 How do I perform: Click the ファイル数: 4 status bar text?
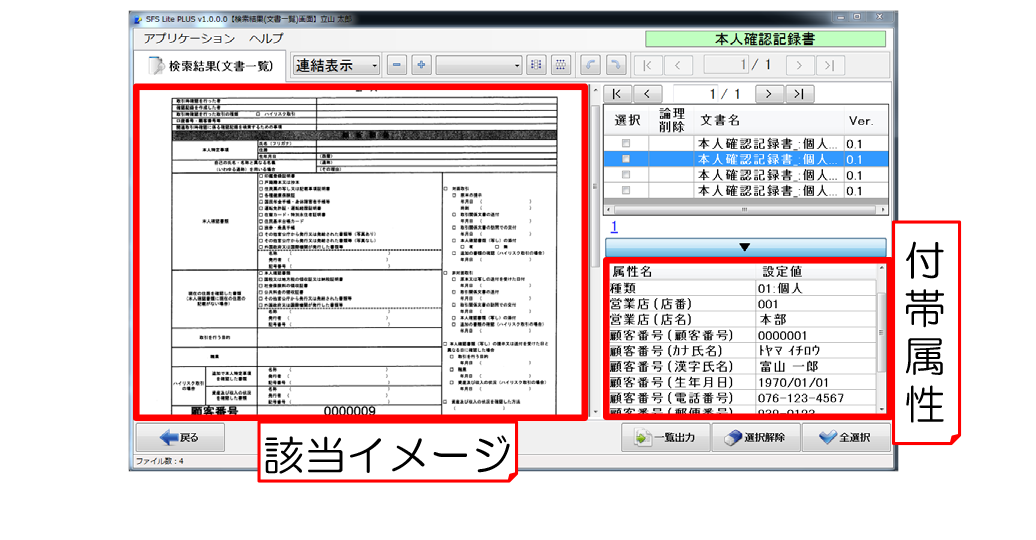point(160,461)
